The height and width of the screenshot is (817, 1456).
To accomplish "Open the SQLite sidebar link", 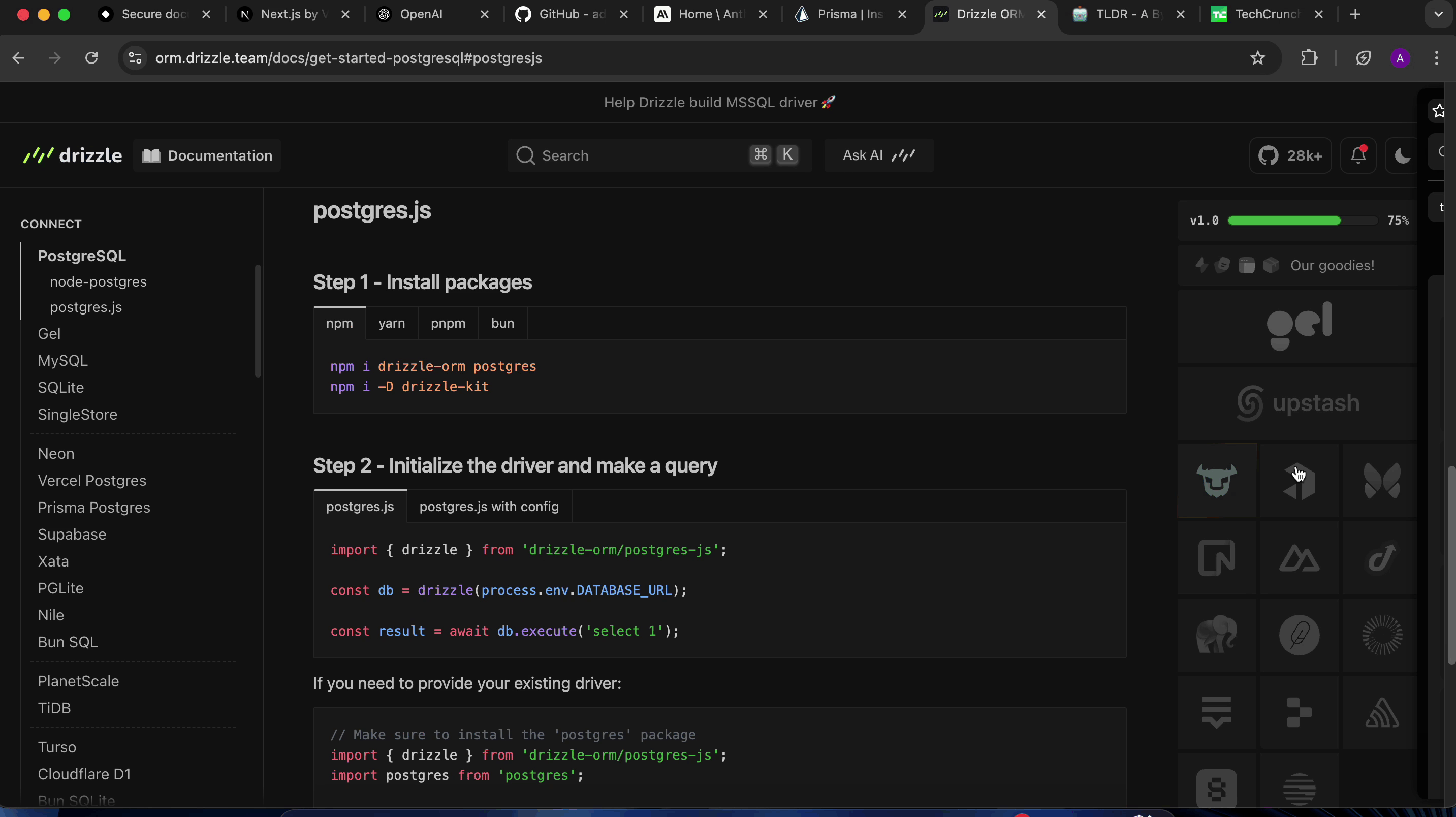I will [61, 387].
